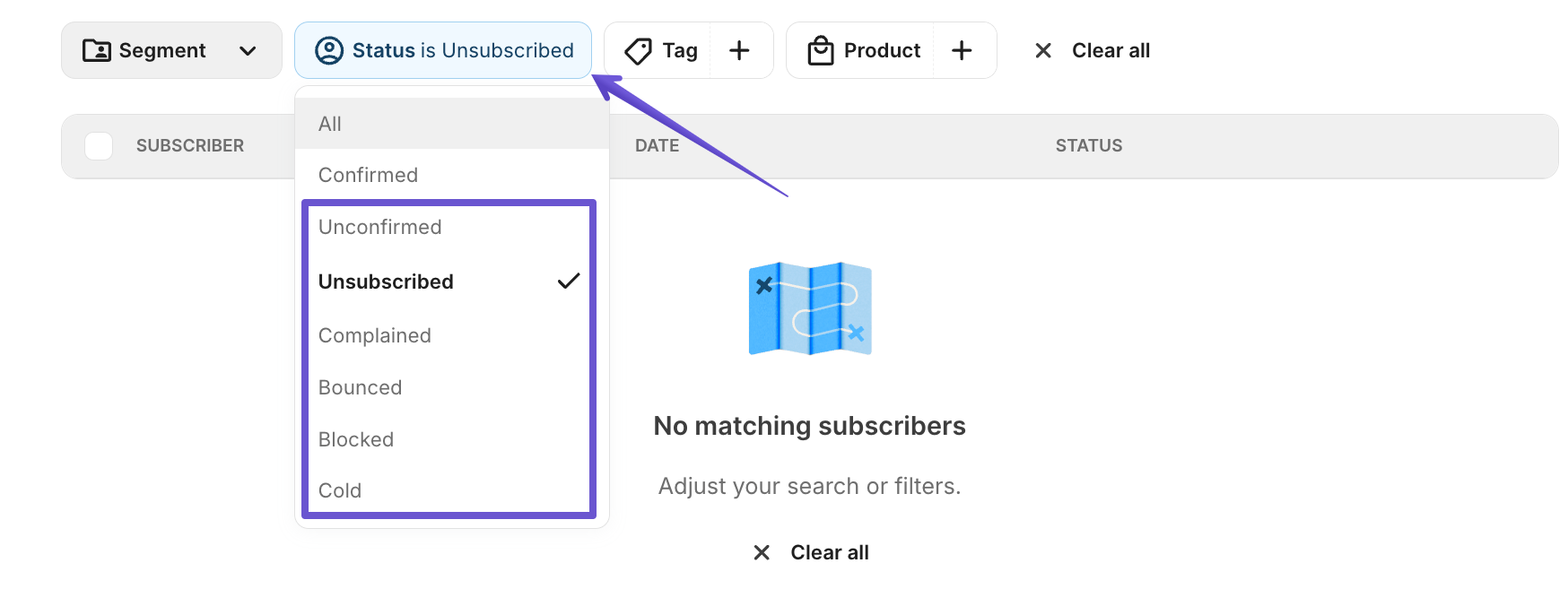Click Clear all in the filter bar
This screenshot has width=1568, height=615.
point(1111,50)
